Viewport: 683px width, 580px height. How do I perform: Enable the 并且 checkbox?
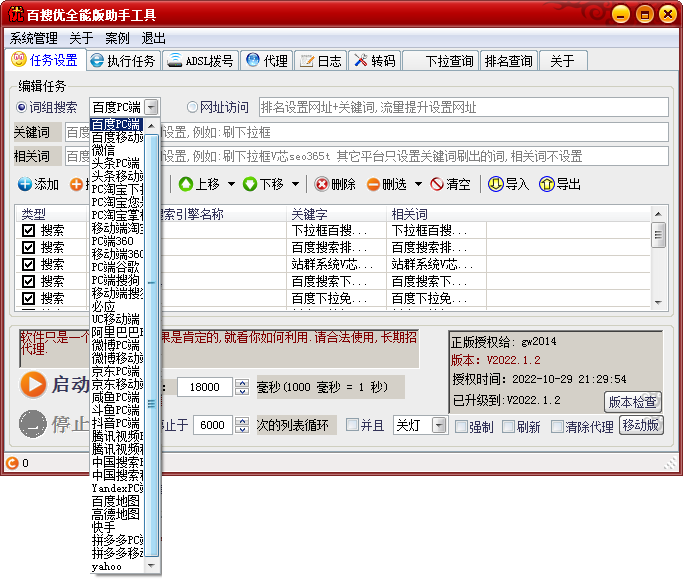point(352,425)
